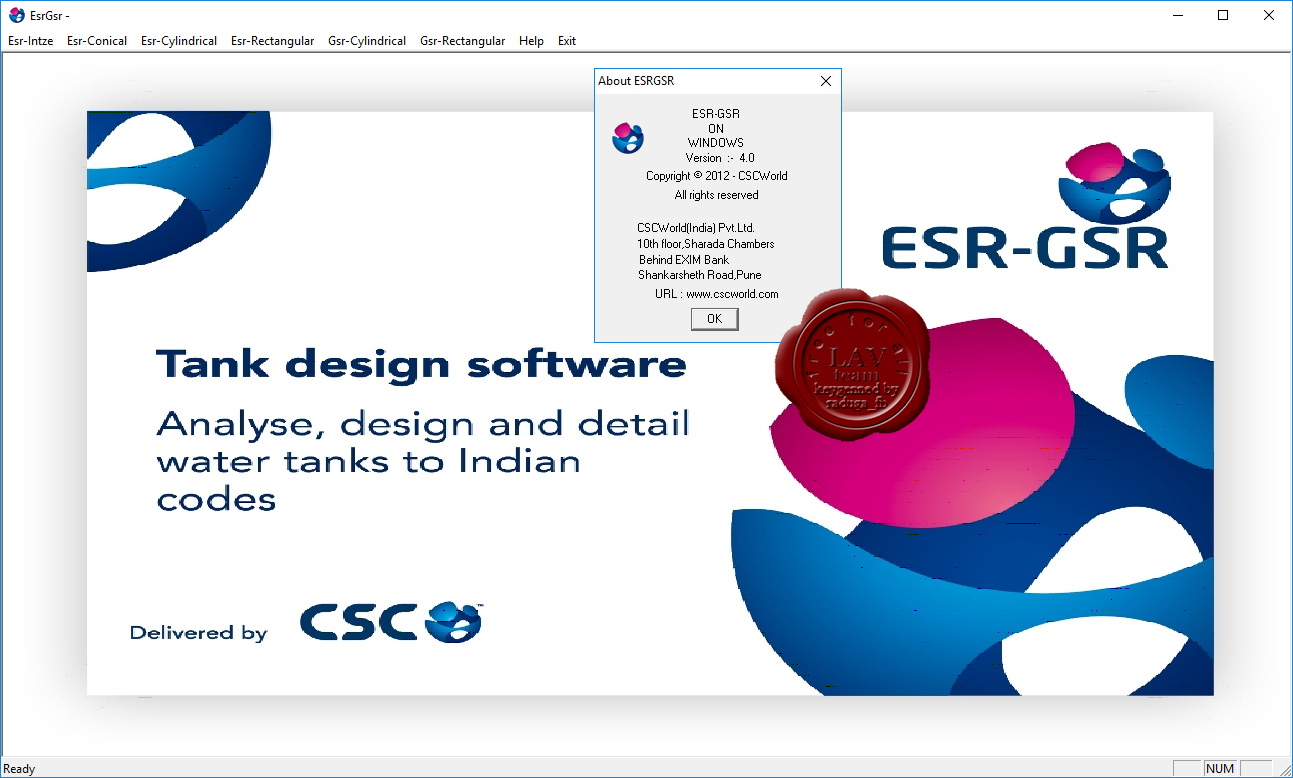Click the NUM indicator in status bar

[x=1220, y=769]
